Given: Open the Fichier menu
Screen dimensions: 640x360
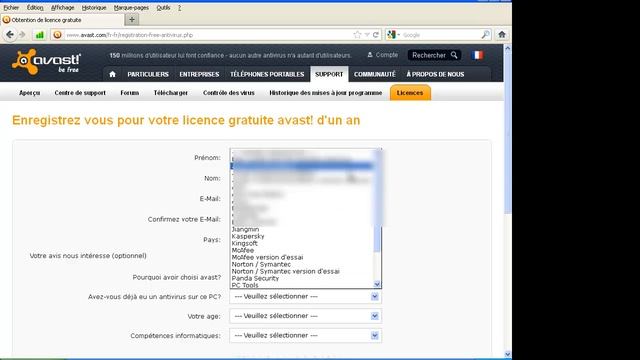Looking at the screenshot, I should (11, 8).
